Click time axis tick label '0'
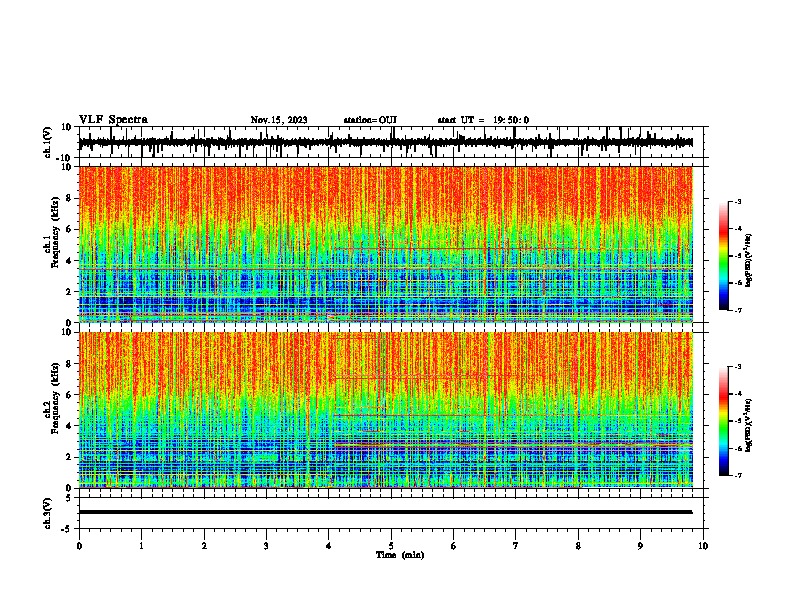 coord(79,546)
